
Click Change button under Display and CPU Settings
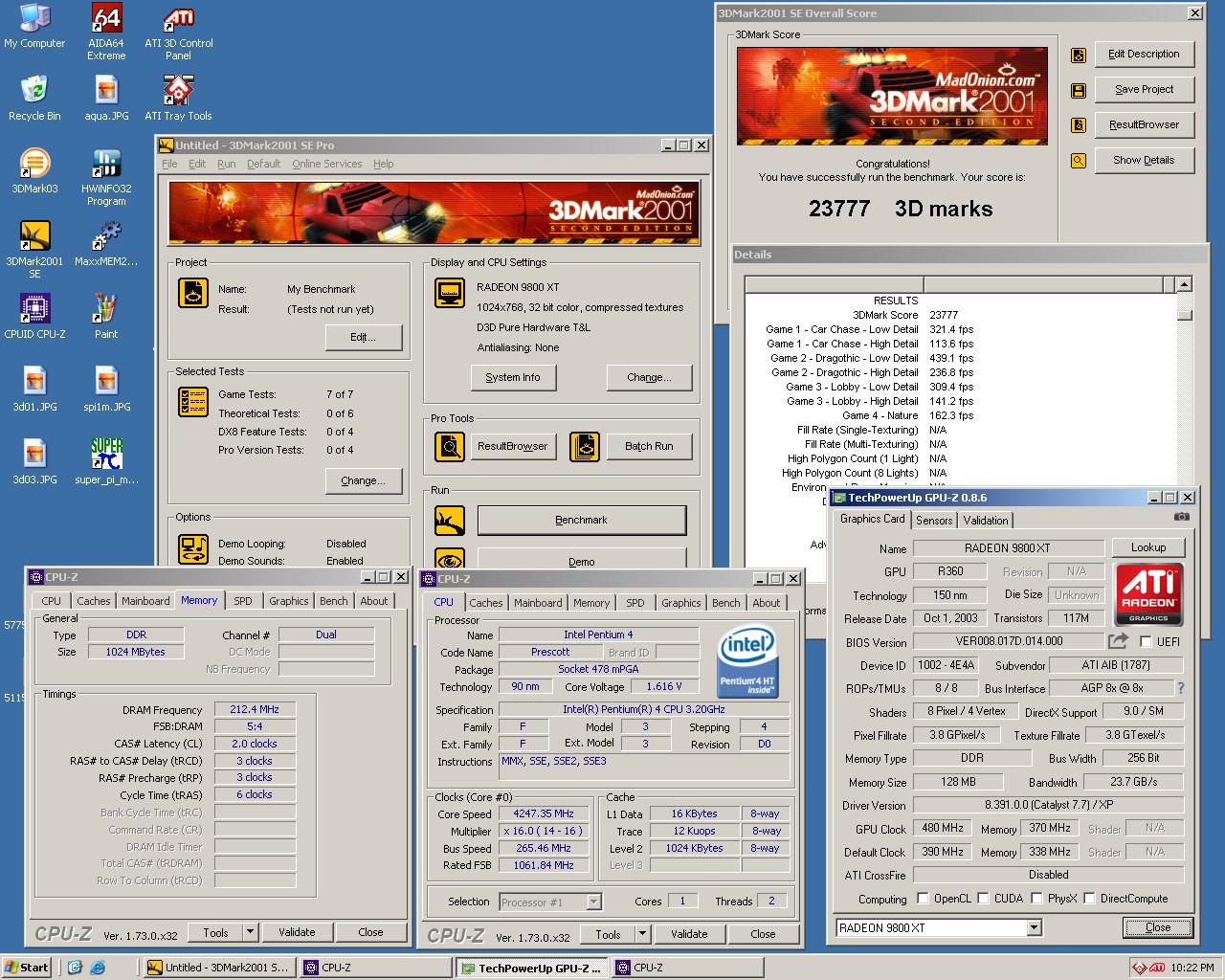649,377
